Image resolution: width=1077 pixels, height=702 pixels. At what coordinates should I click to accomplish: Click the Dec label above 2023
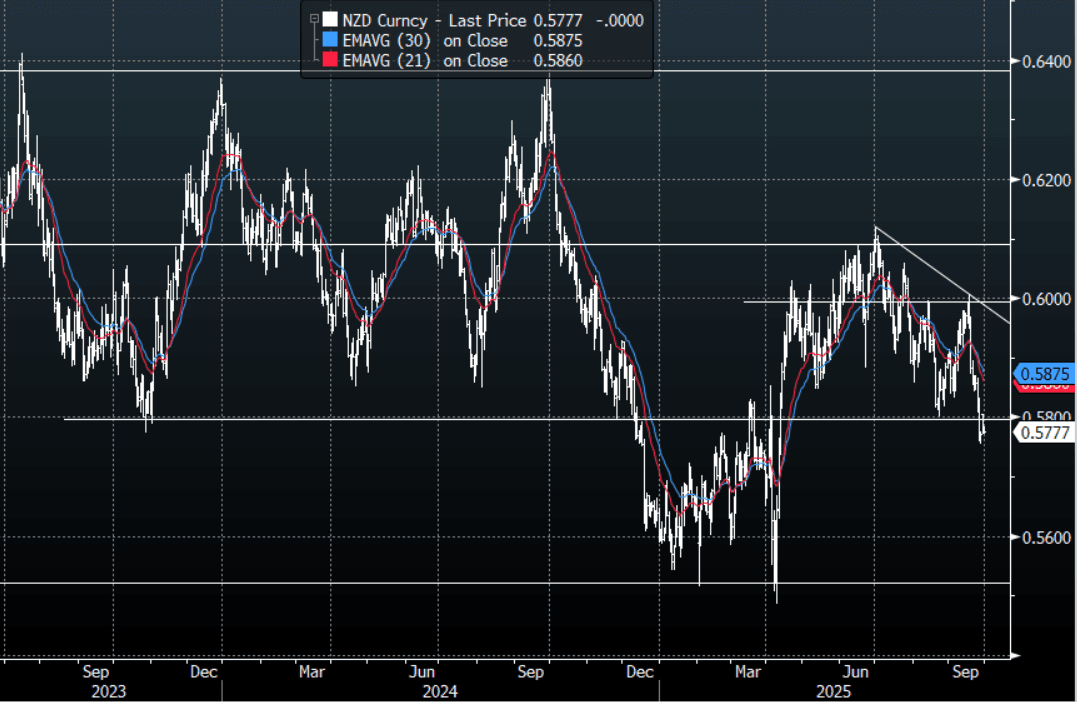(203, 672)
